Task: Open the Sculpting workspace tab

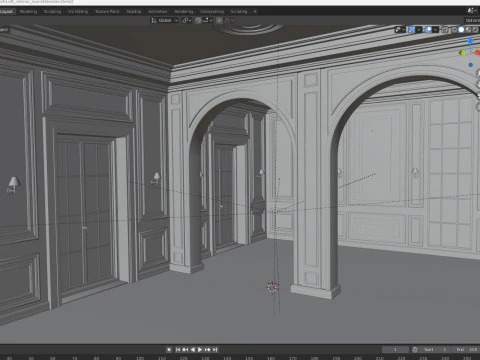Action: [52, 11]
